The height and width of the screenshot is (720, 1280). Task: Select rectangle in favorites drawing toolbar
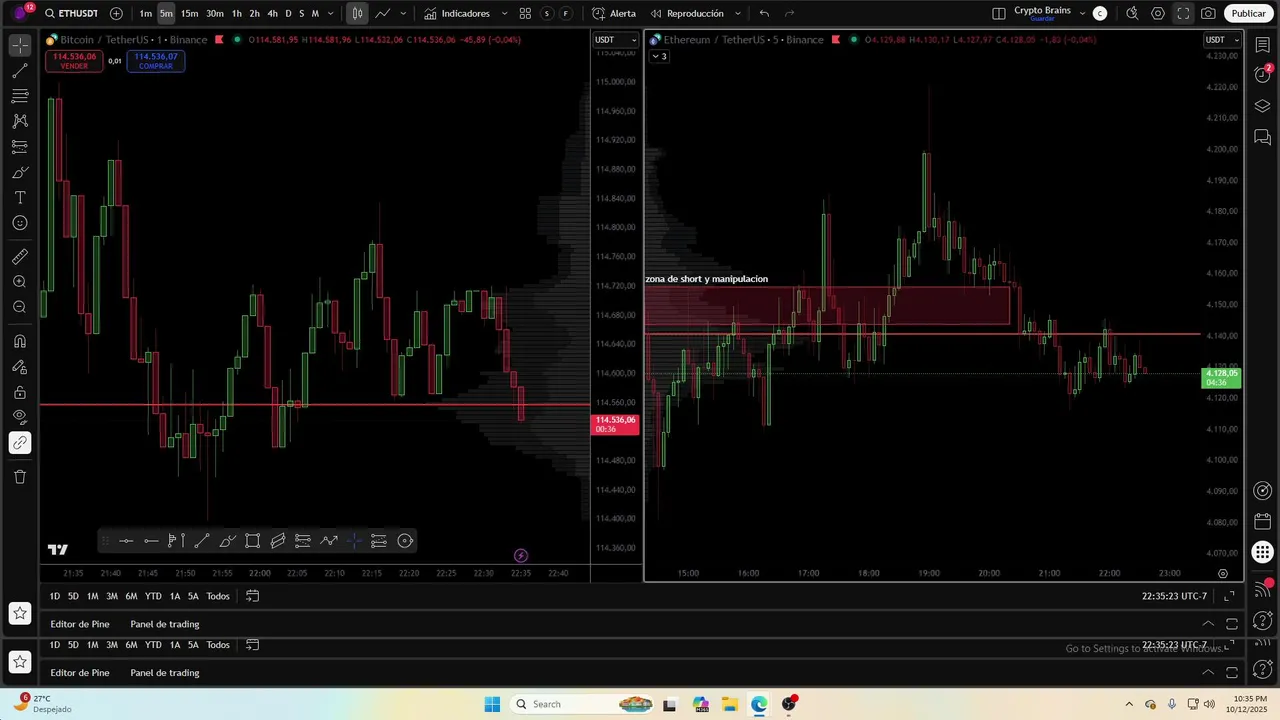coord(253,541)
